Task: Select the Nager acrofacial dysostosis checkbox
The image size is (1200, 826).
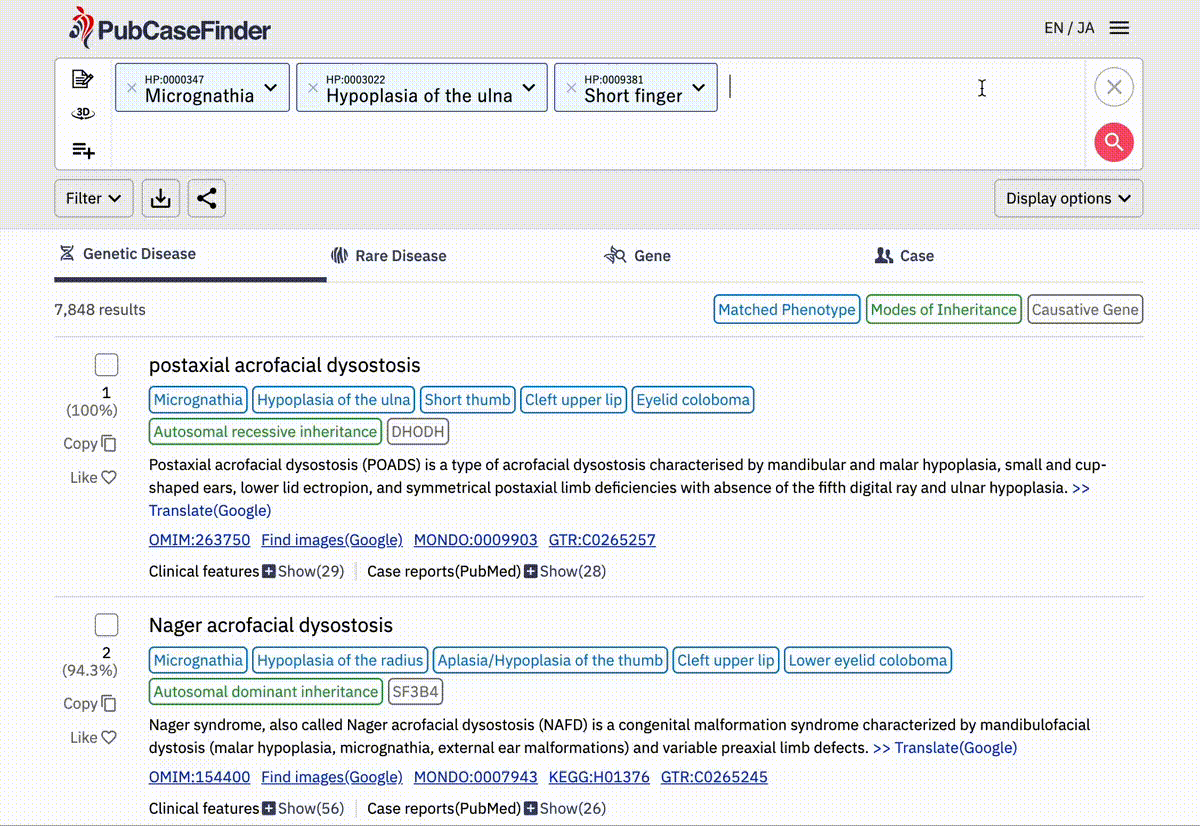Action: point(106,625)
